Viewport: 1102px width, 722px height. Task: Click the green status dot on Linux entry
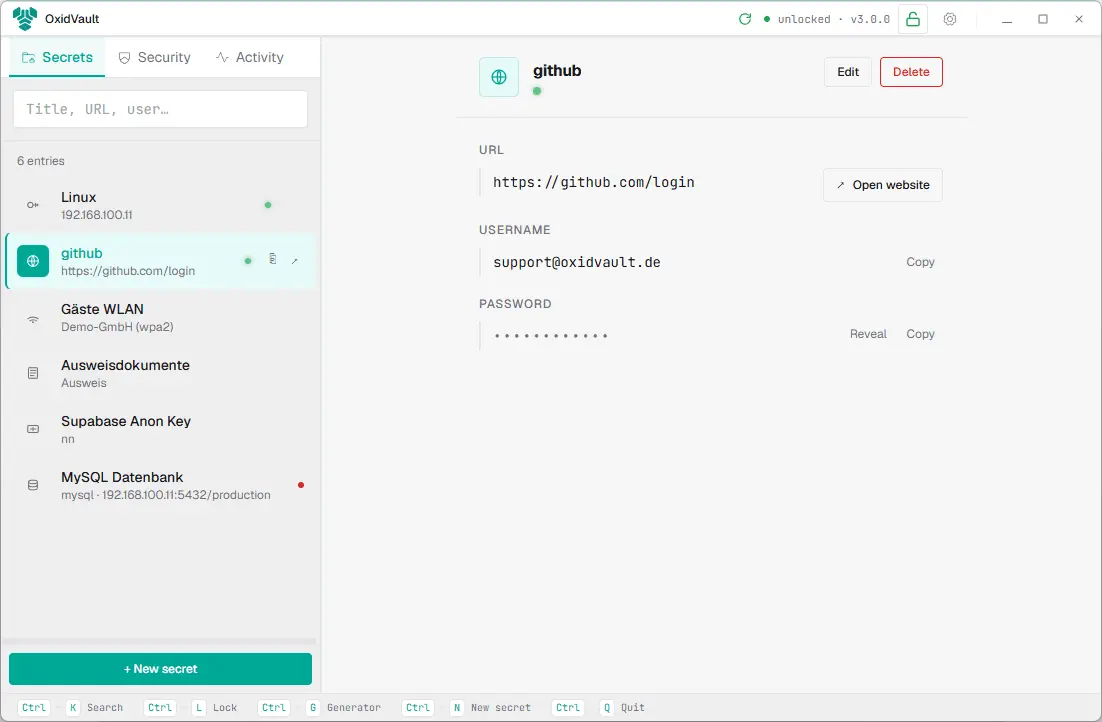click(268, 205)
